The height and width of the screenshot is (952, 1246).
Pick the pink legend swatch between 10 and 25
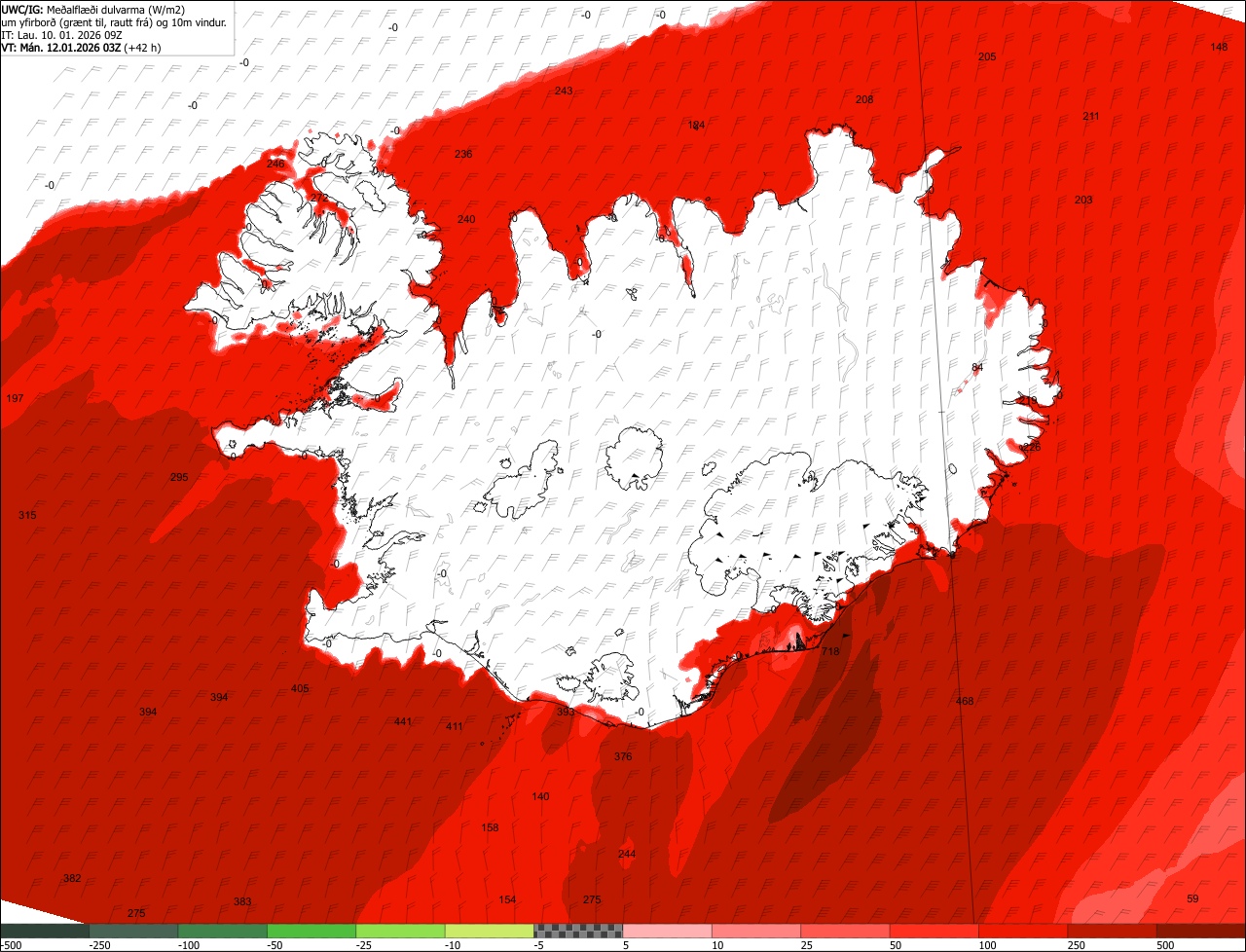point(756,931)
